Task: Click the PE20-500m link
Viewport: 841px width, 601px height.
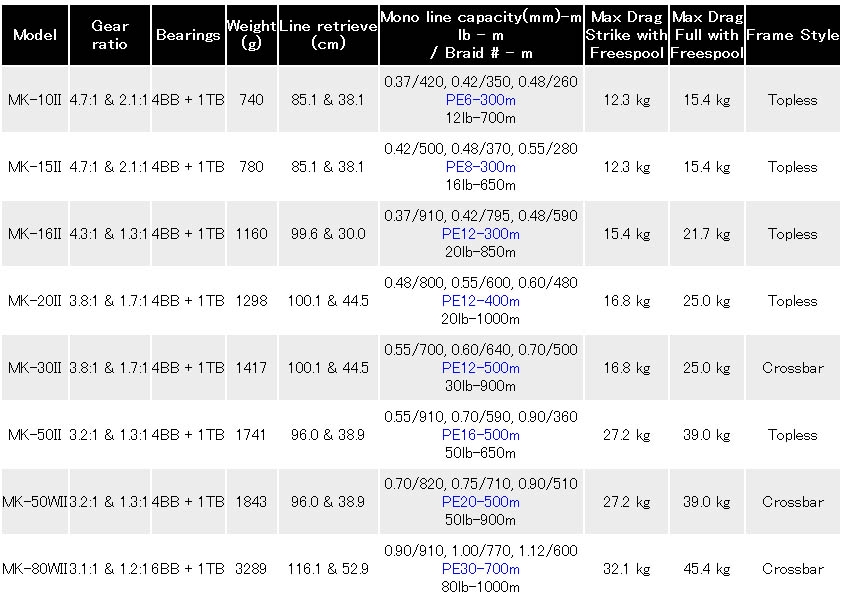Action: pos(481,502)
